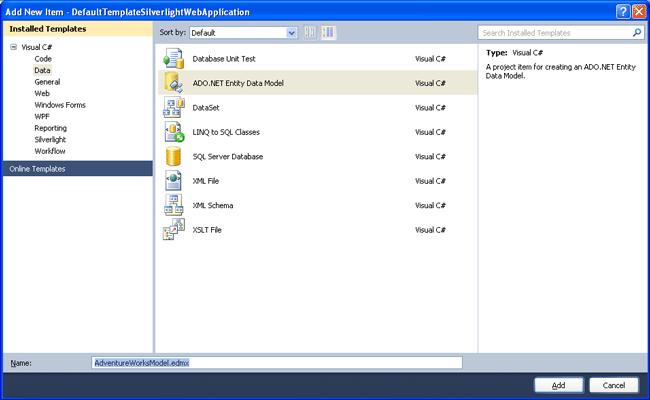The image size is (650, 400).
Task: Click the XML File template icon
Action: pos(173,181)
